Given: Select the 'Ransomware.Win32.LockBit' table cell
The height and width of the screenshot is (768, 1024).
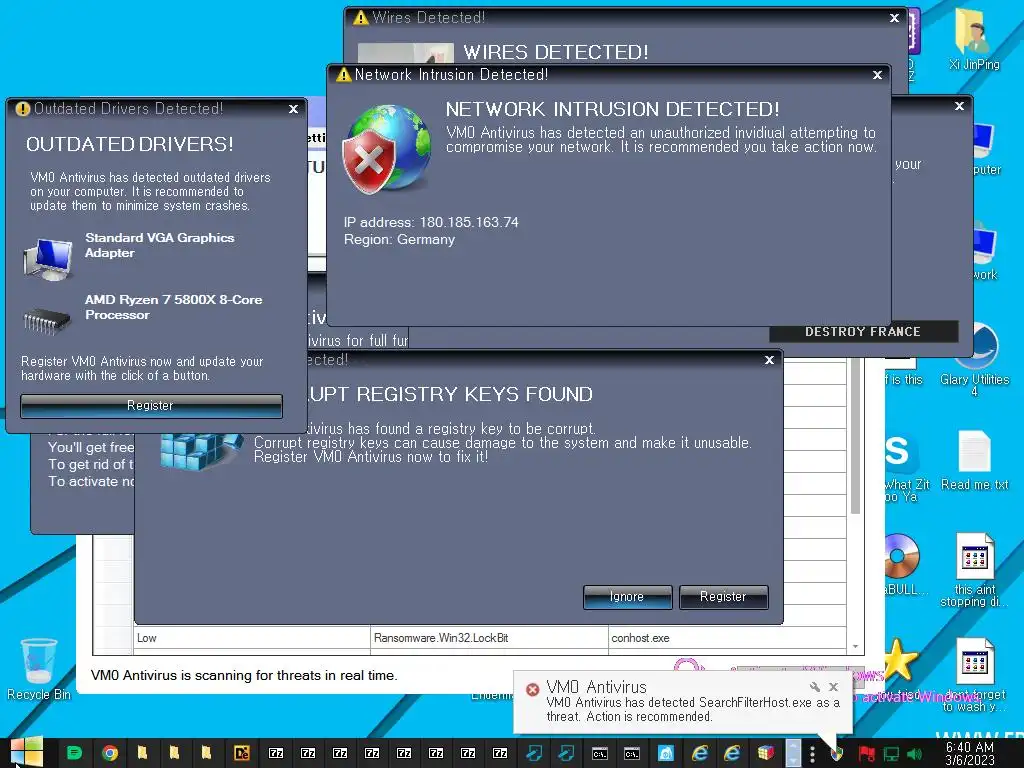Looking at the screenshot, I should (x=489, y=638).
